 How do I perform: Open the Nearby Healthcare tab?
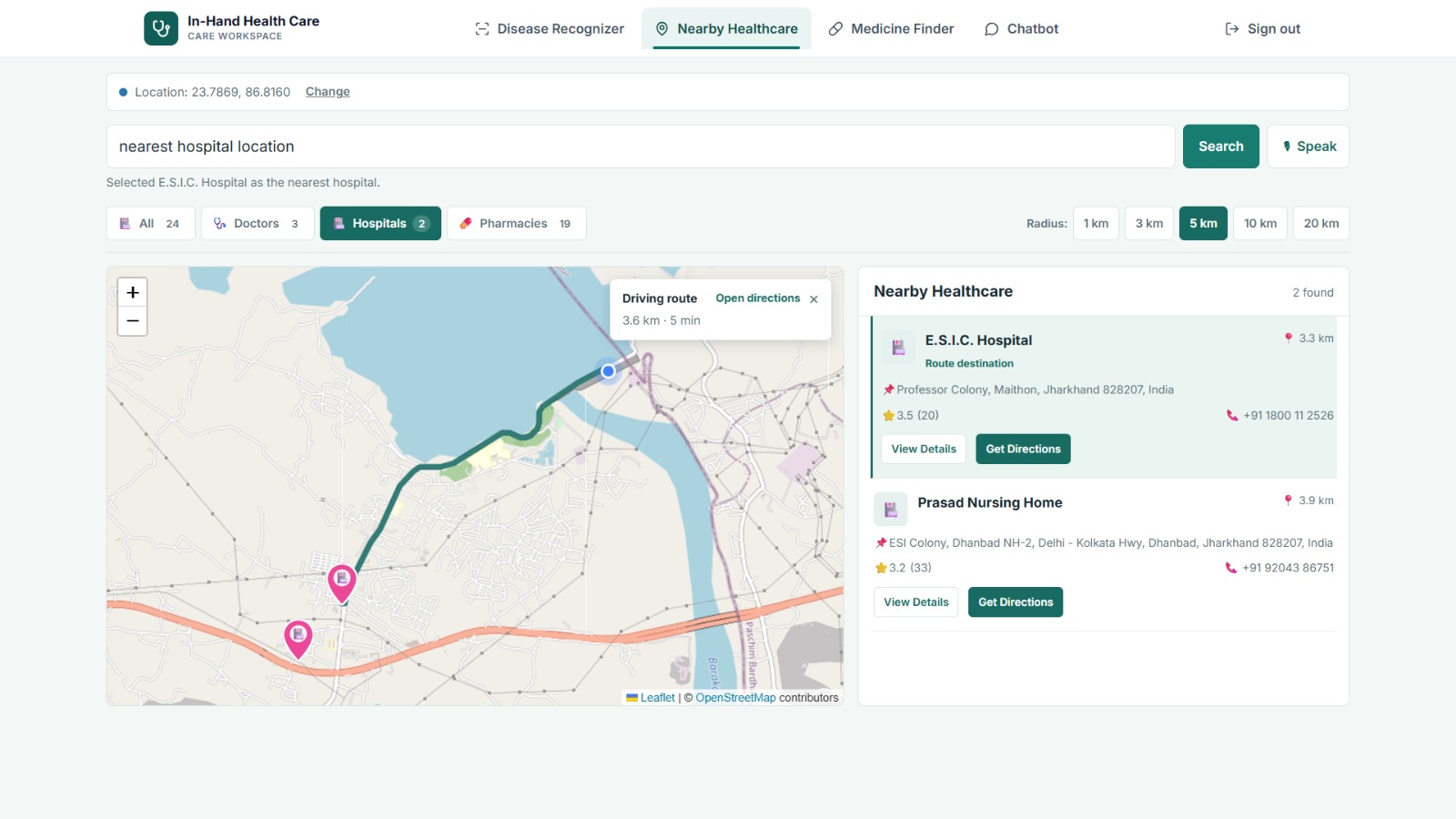pyautogui.click(x=726, y=29)
